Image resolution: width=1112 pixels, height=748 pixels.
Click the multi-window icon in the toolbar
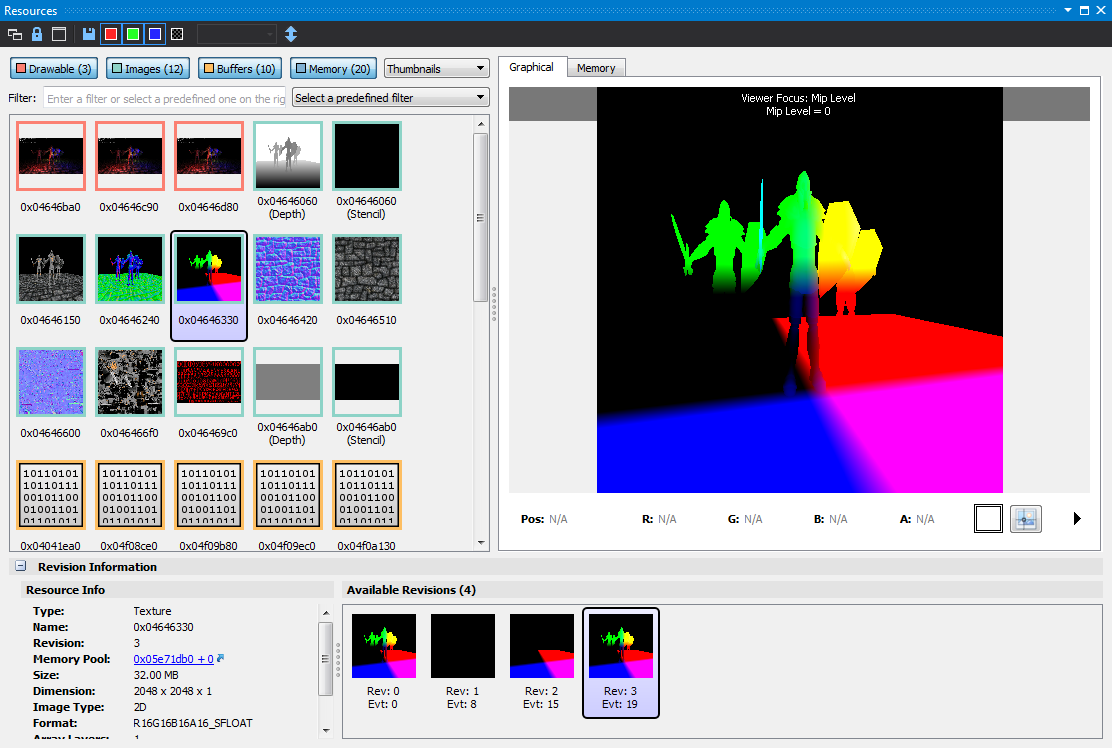15,34
